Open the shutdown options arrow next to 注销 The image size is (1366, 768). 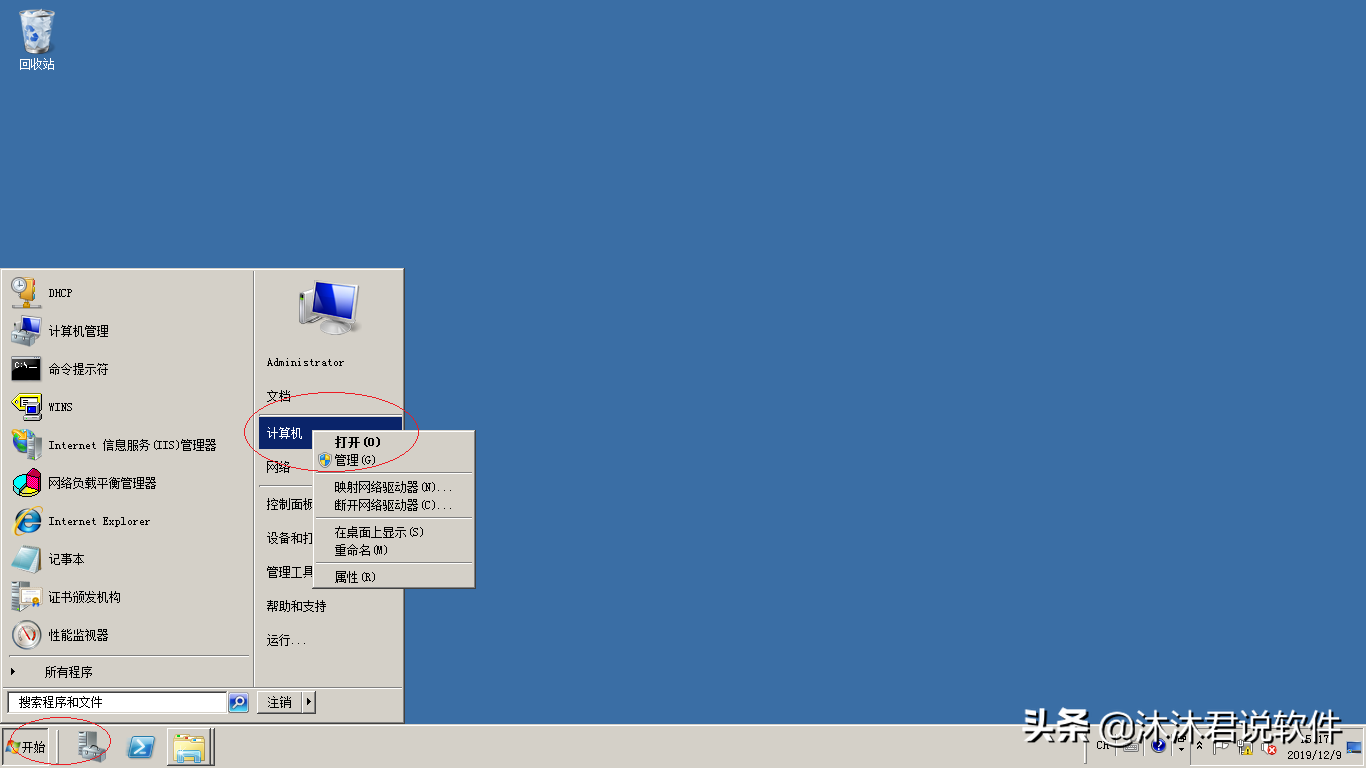point(310,702)
